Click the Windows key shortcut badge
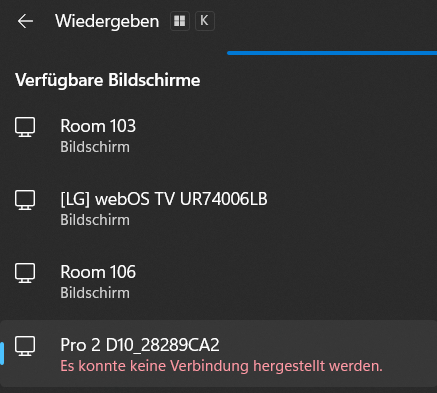The width and height of the screenshot is (437, 393). (x=180, y=21)
